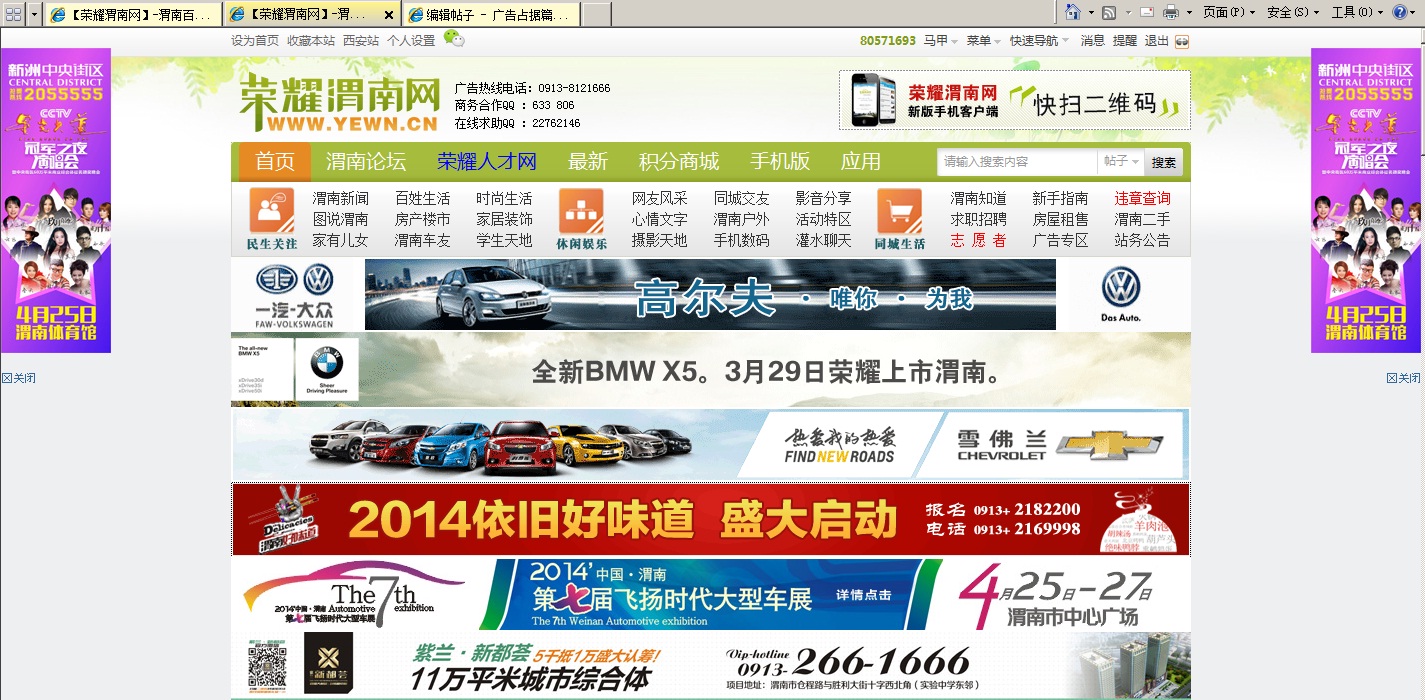1425x700 pixels.
Task: Expand the 马甲 account dropdown
Action: pyautogui.click(x=942, y=41)
